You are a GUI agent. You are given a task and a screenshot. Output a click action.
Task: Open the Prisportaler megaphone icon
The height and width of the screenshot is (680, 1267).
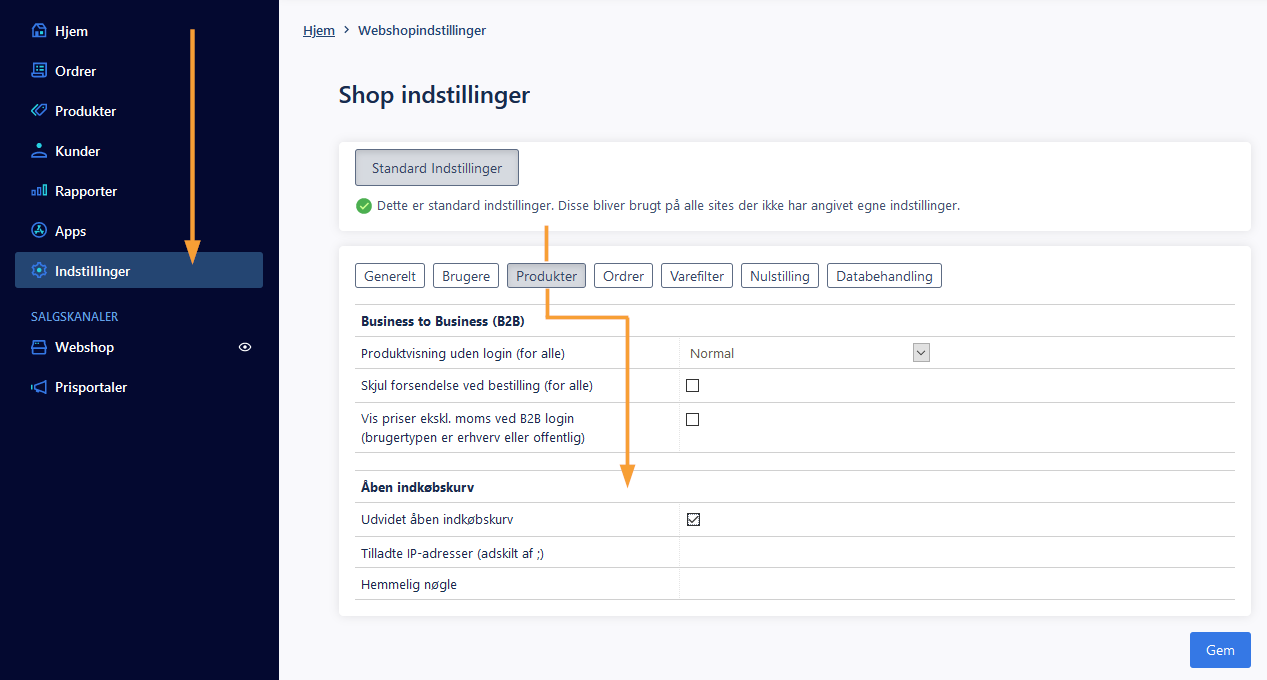tap(39, 387)
